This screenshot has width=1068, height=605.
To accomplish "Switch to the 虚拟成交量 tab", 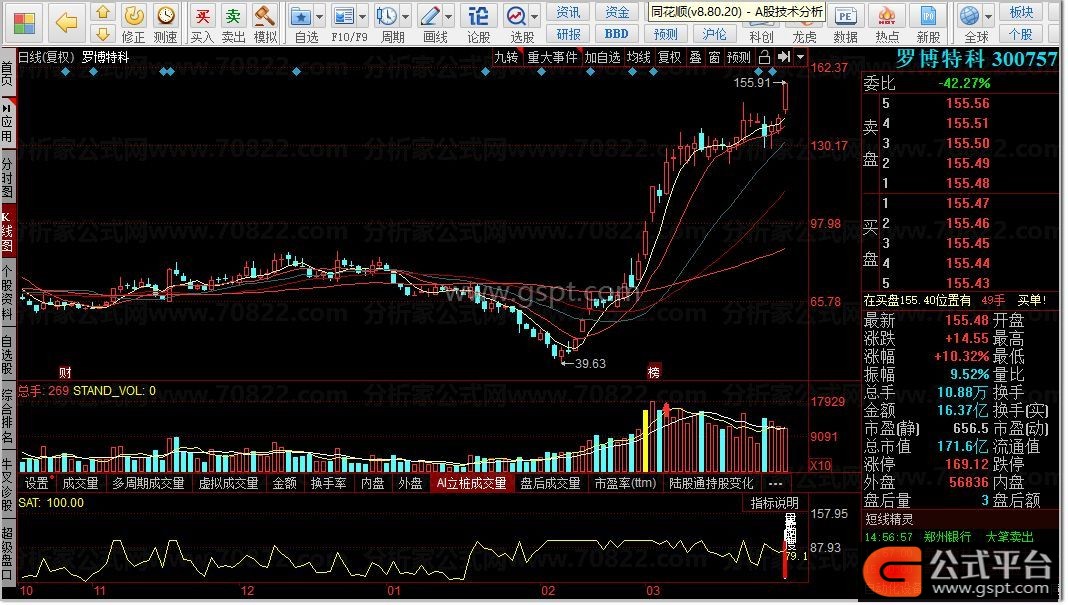I will click(228, 483).
